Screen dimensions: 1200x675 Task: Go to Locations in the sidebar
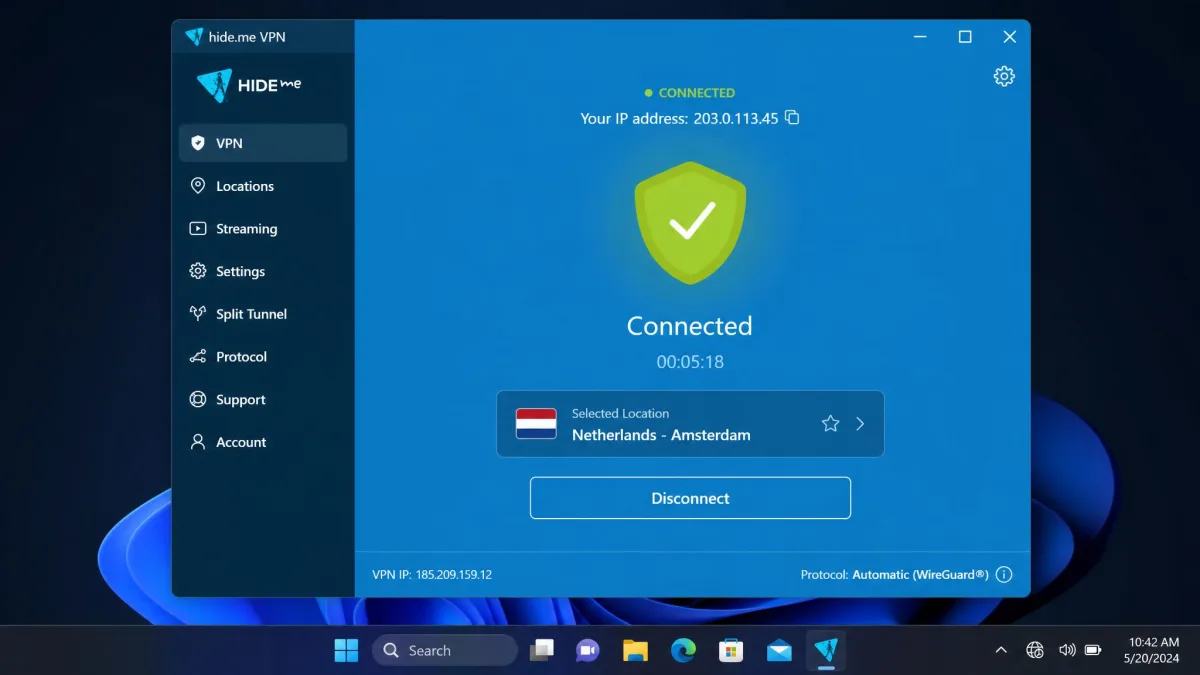[x=263, y=186]
